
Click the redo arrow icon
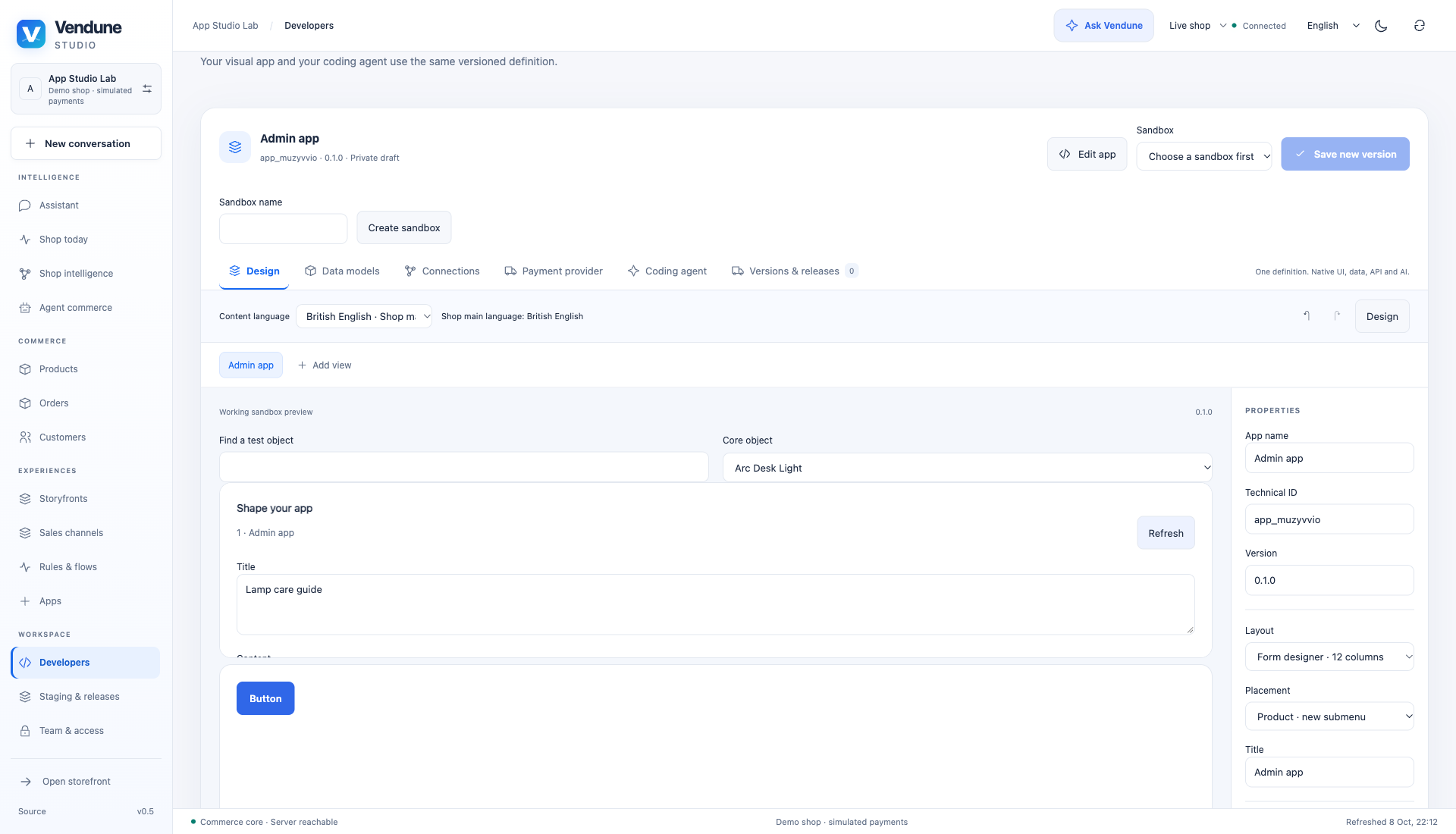pos(1337,316)
